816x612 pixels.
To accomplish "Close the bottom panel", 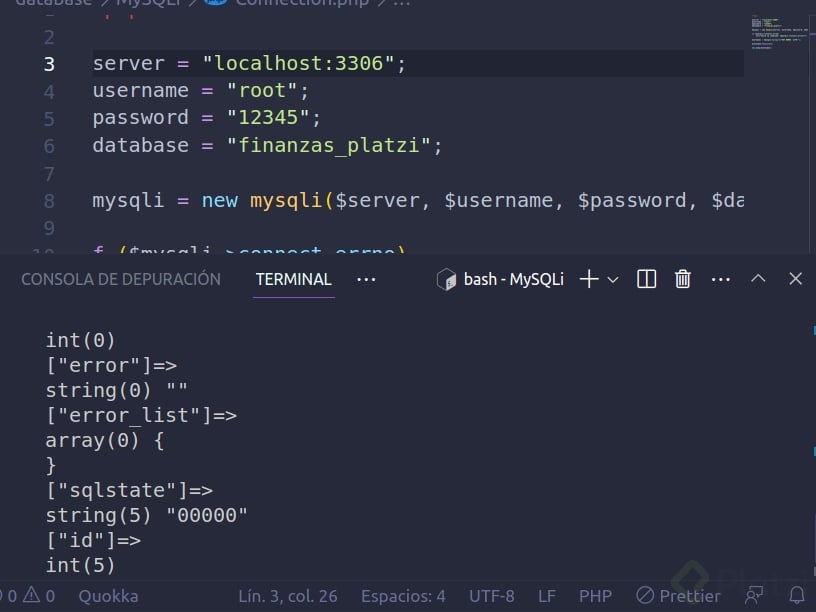I will 795,279.
